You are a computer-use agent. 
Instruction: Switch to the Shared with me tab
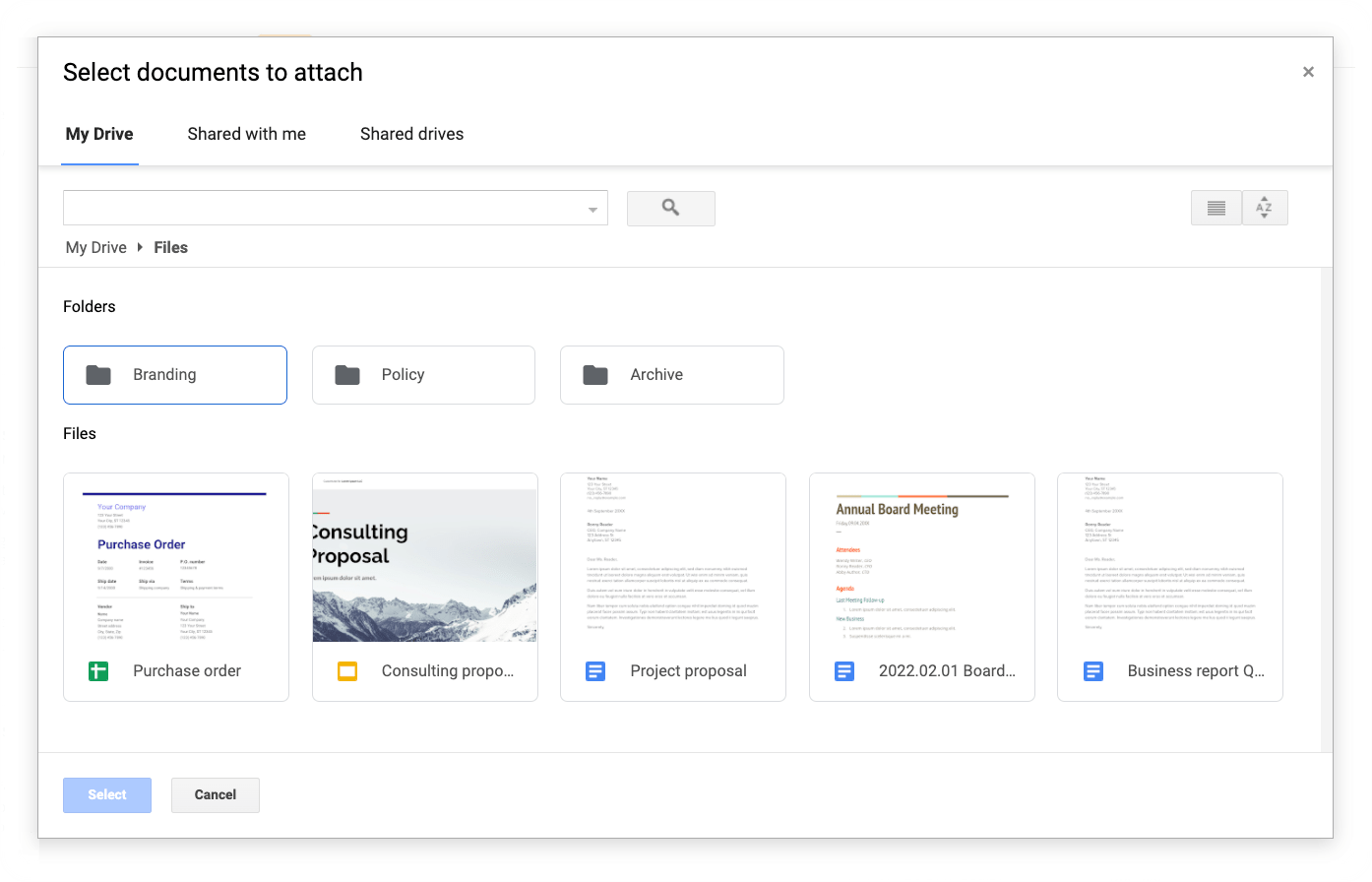246,133
